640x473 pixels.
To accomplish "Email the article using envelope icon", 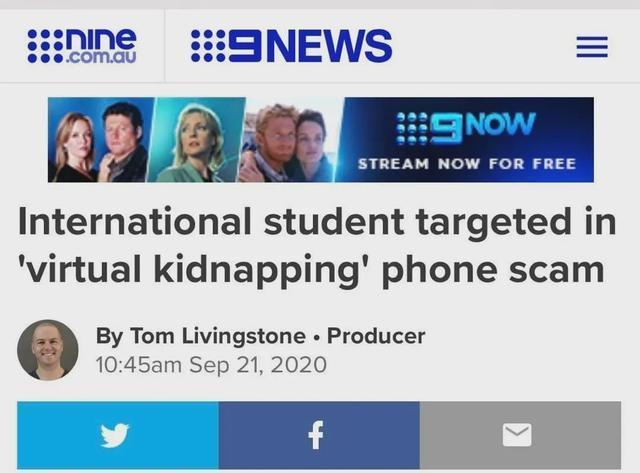I will (517, 435).
